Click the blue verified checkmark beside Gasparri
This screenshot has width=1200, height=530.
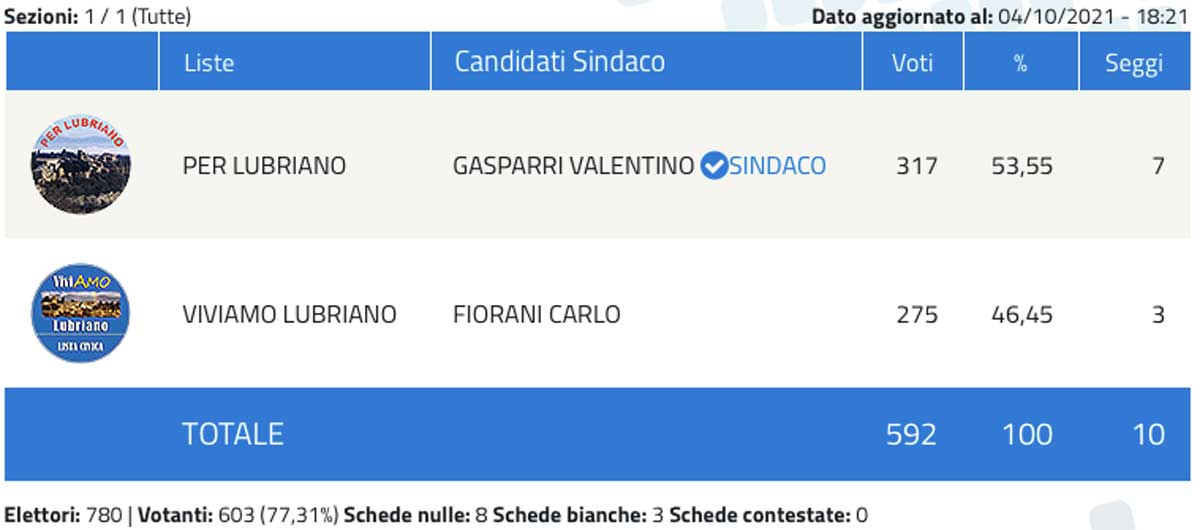click(713, 166)
